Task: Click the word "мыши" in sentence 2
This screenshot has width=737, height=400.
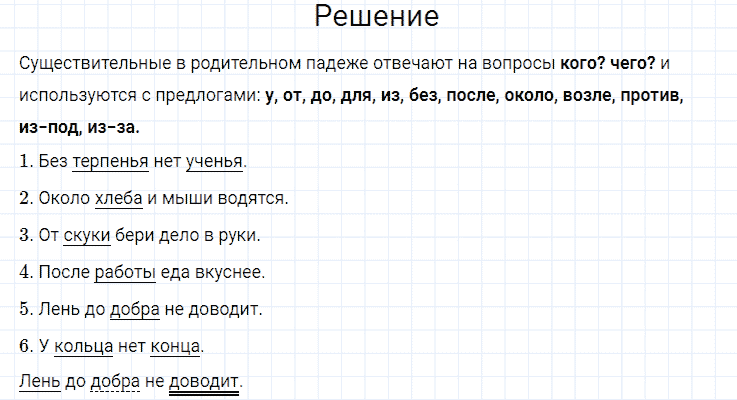Action: 186,198
